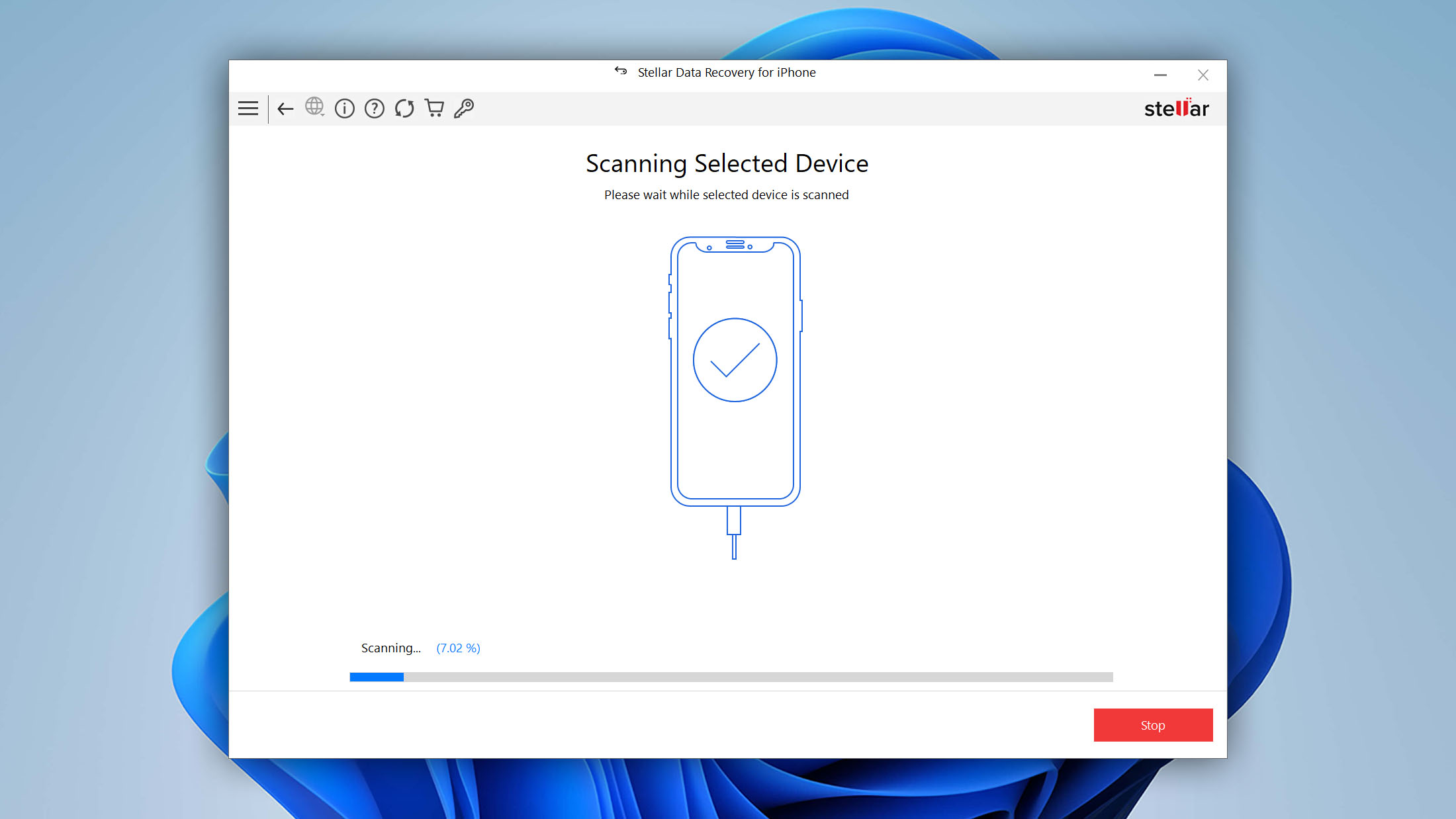Close the Stellar Data Recovery window
The width and height of the screenshot is (1456, 819).
pyautogui.click(x=1203, y=75)
